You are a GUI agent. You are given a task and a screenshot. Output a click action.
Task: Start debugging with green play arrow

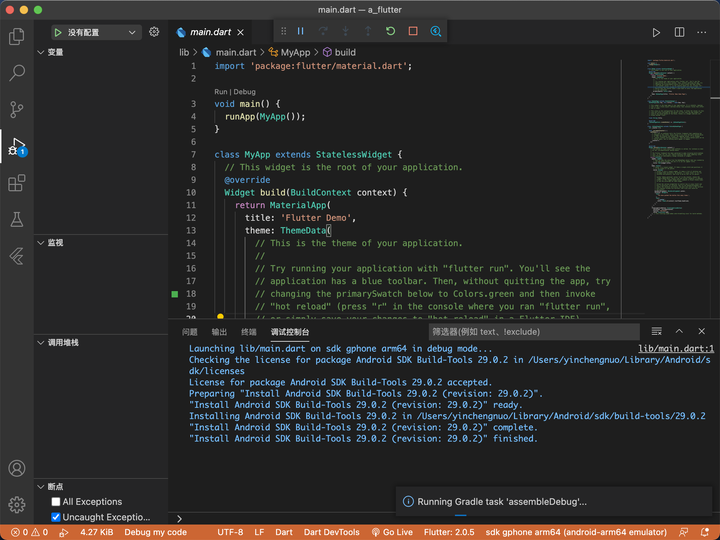click(x=58, y=33)
